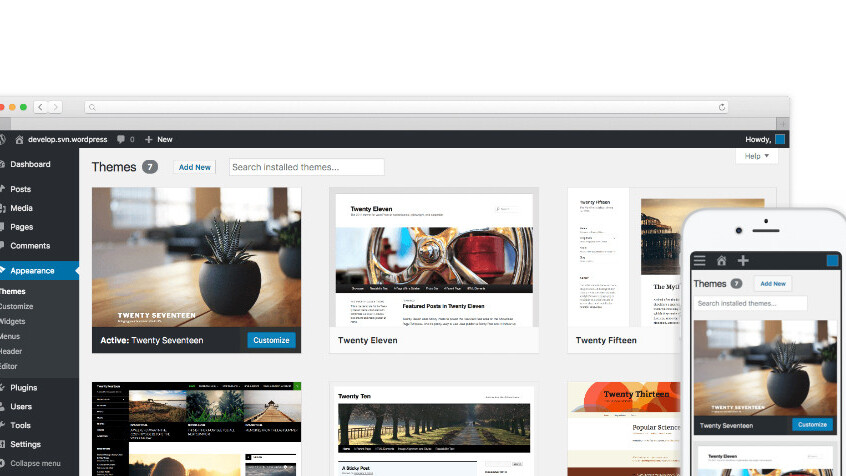Expand the Help dropdown tab
The image size is (846, 476).
[x=756, y=156]
